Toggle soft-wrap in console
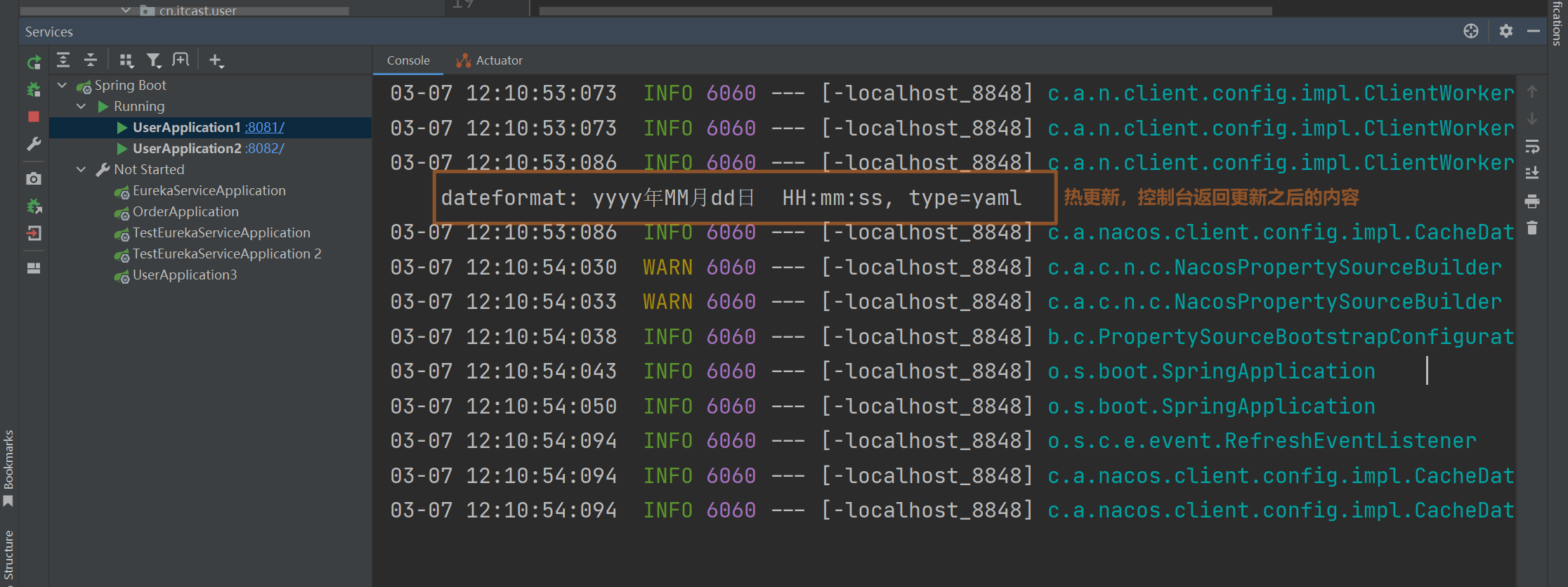This screenshot has height=587, width=1568. click(1532, 147)
